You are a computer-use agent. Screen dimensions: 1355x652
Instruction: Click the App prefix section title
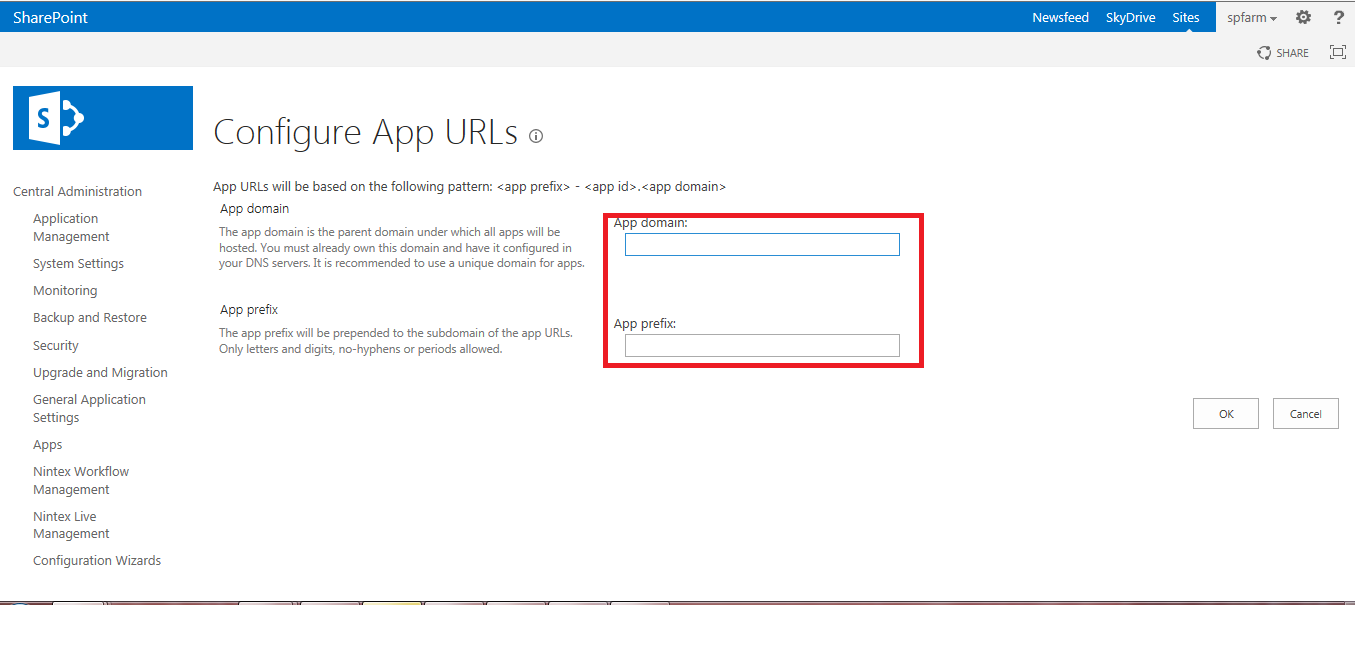[249, 310]
